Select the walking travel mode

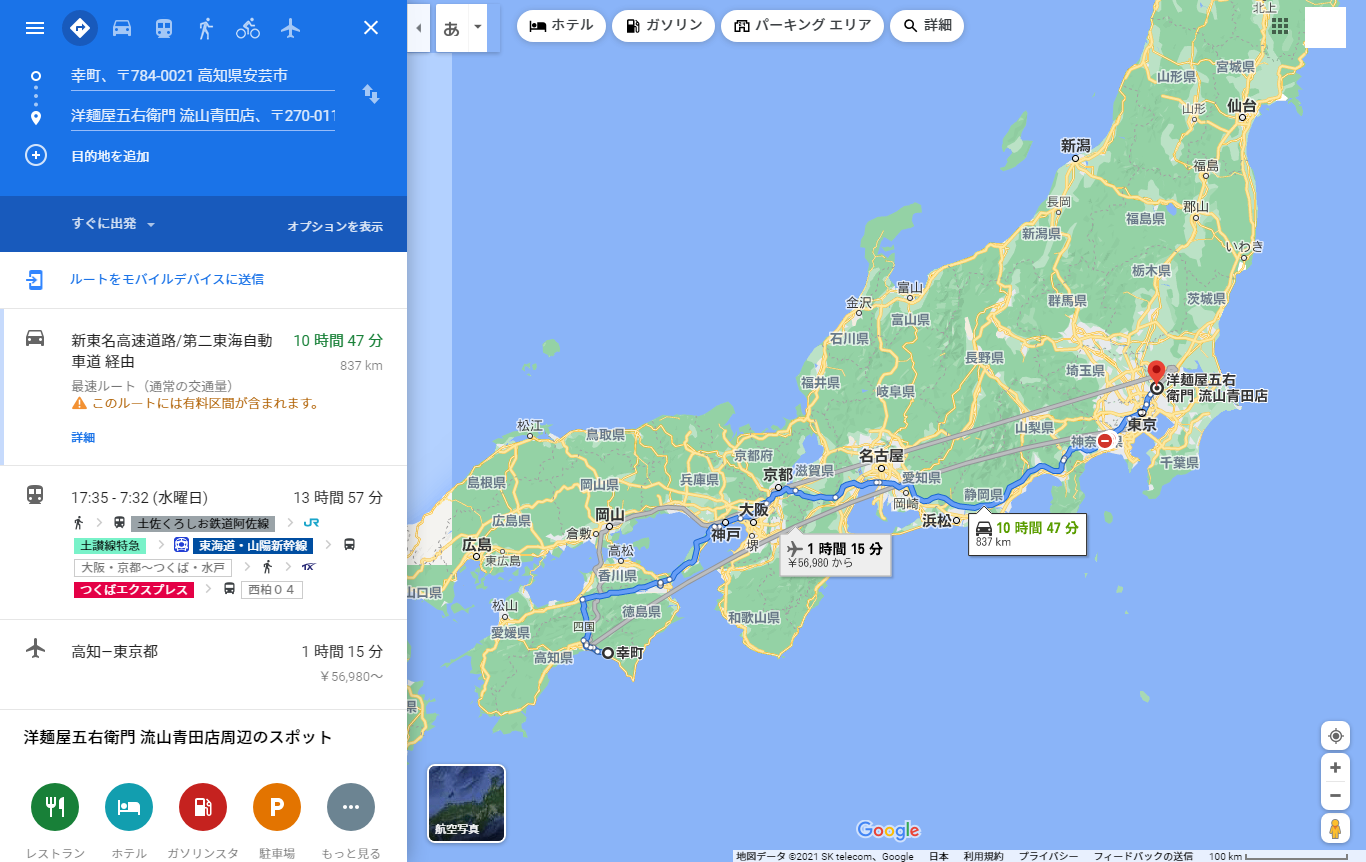tap(206, 28)
